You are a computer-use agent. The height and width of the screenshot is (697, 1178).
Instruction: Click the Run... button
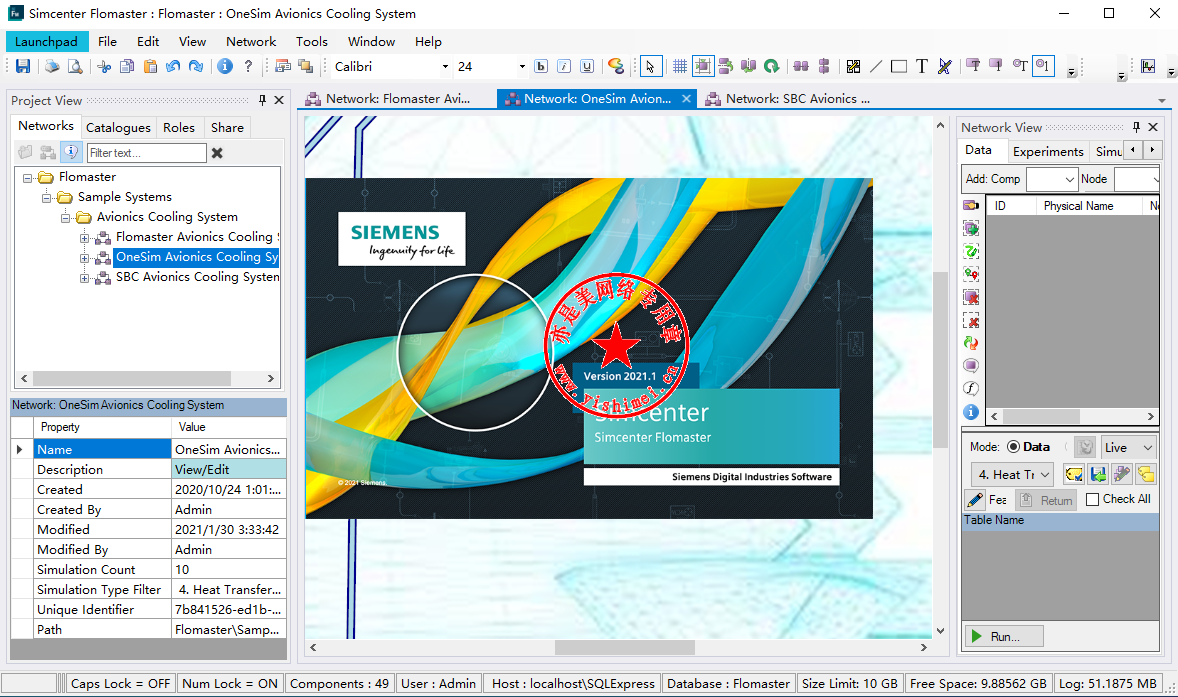1004,637
